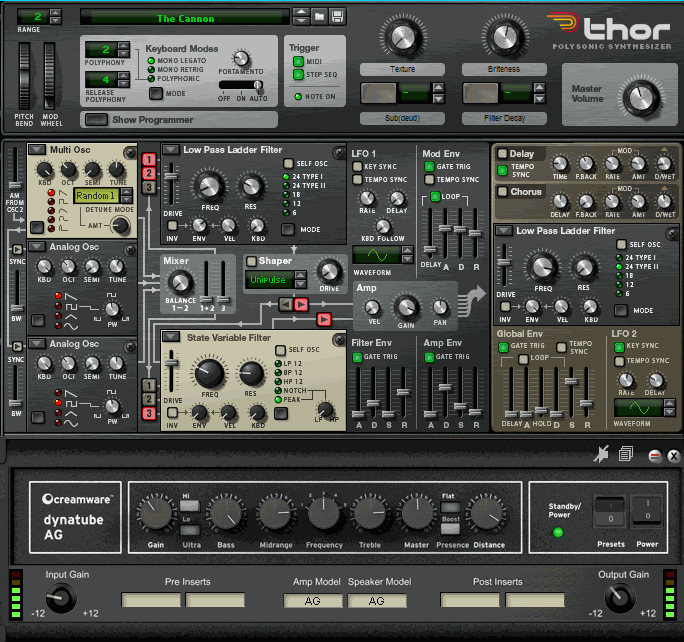The height and width of the screenshot is (642, 684).
Task: Click the Briteness rotary knob
Action: click(x=505, y=37)
